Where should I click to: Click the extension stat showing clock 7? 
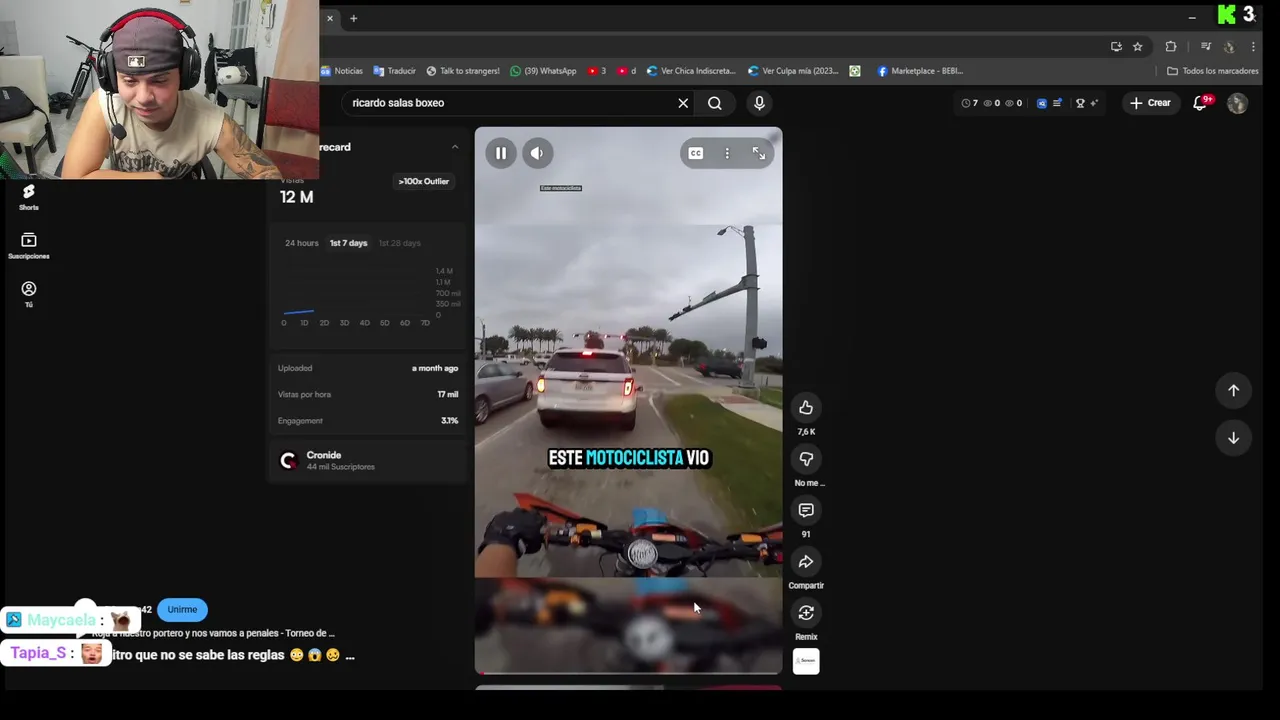tap(969, 103)
